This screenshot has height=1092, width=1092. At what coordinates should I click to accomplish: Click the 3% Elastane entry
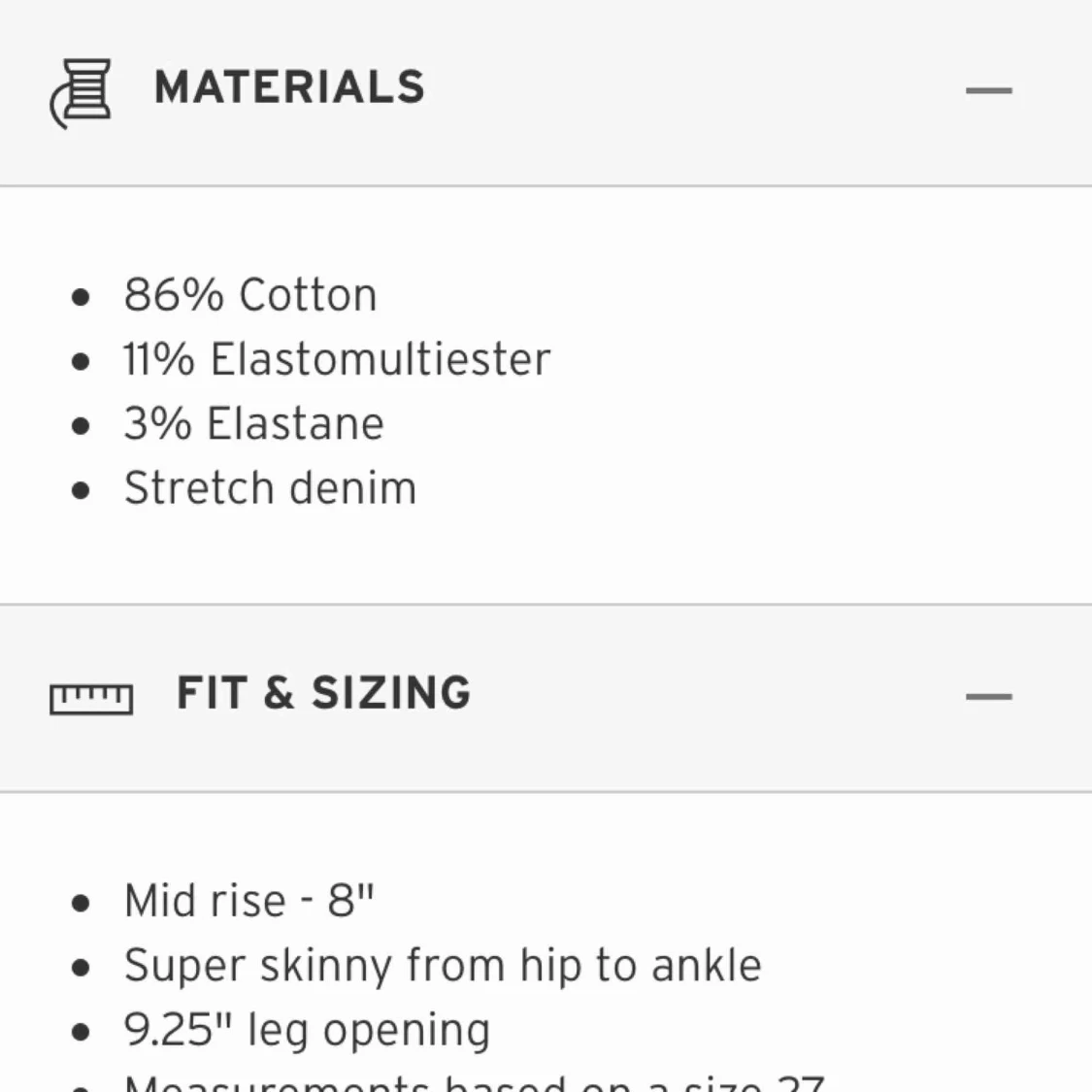pos(254,424)
